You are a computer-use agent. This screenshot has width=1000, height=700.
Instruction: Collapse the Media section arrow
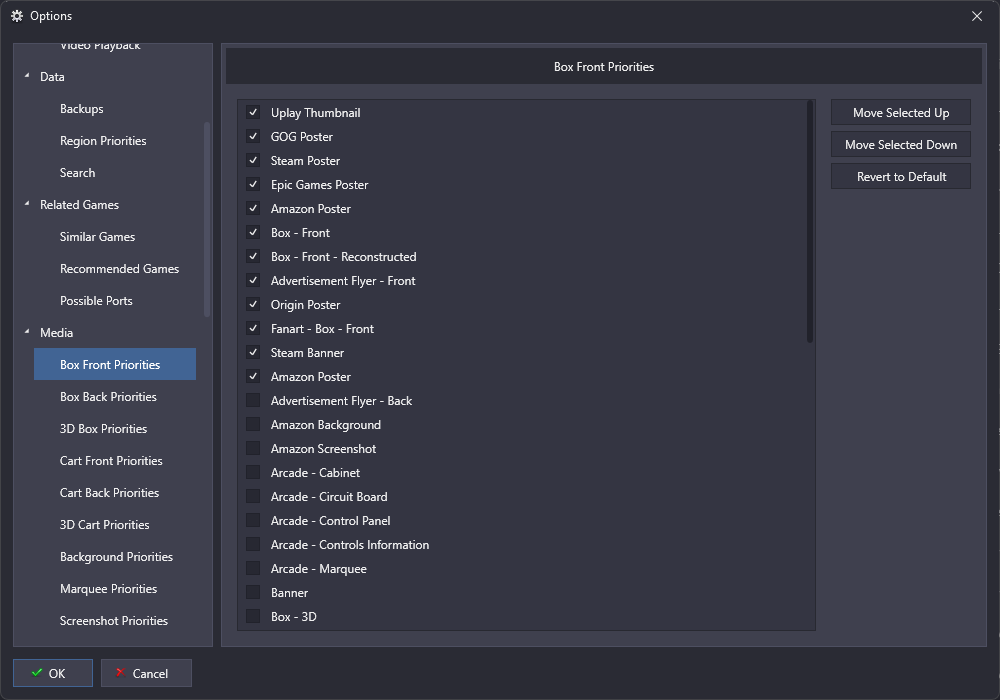pos(27,332)
